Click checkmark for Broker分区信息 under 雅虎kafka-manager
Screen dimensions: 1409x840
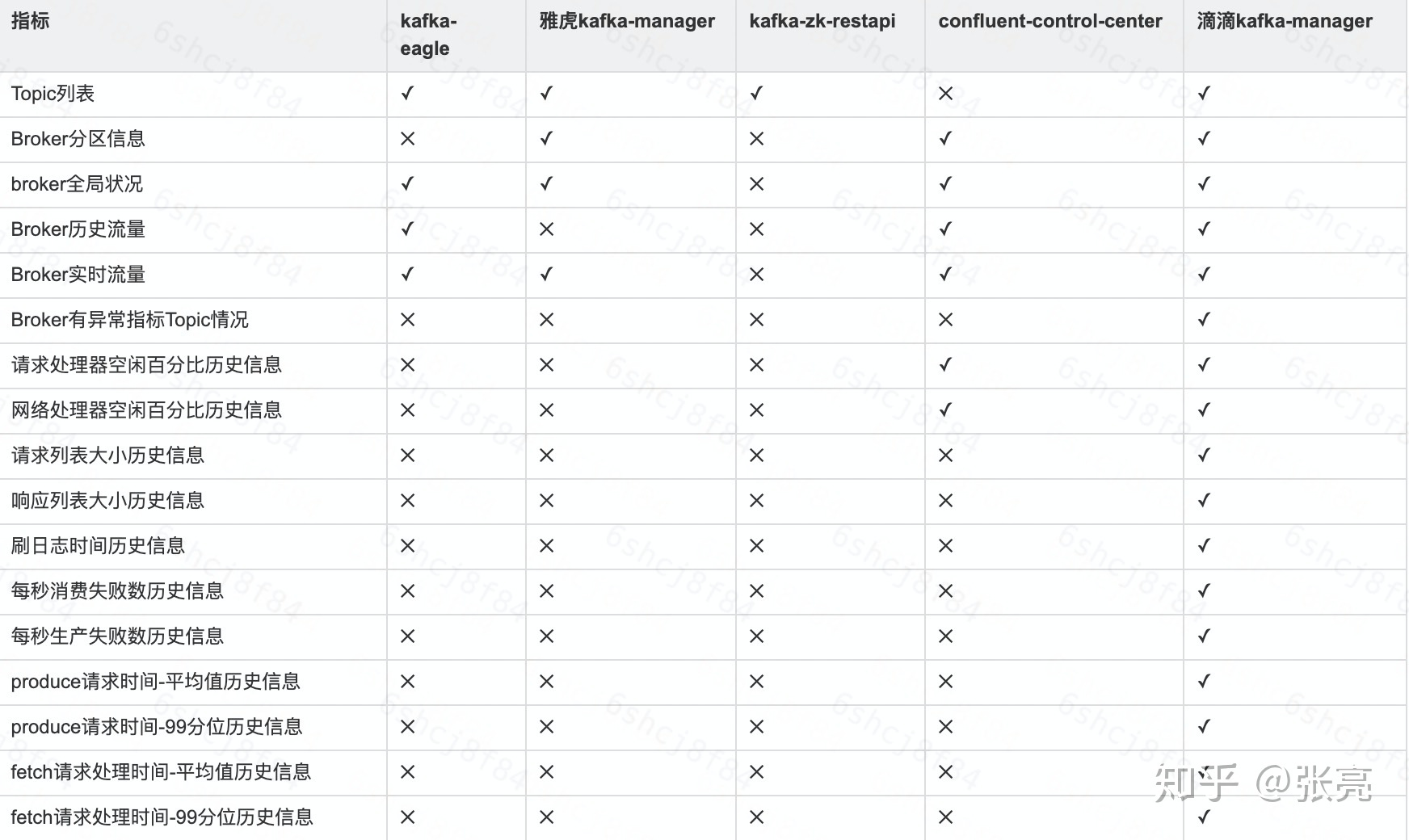point(546,139)
